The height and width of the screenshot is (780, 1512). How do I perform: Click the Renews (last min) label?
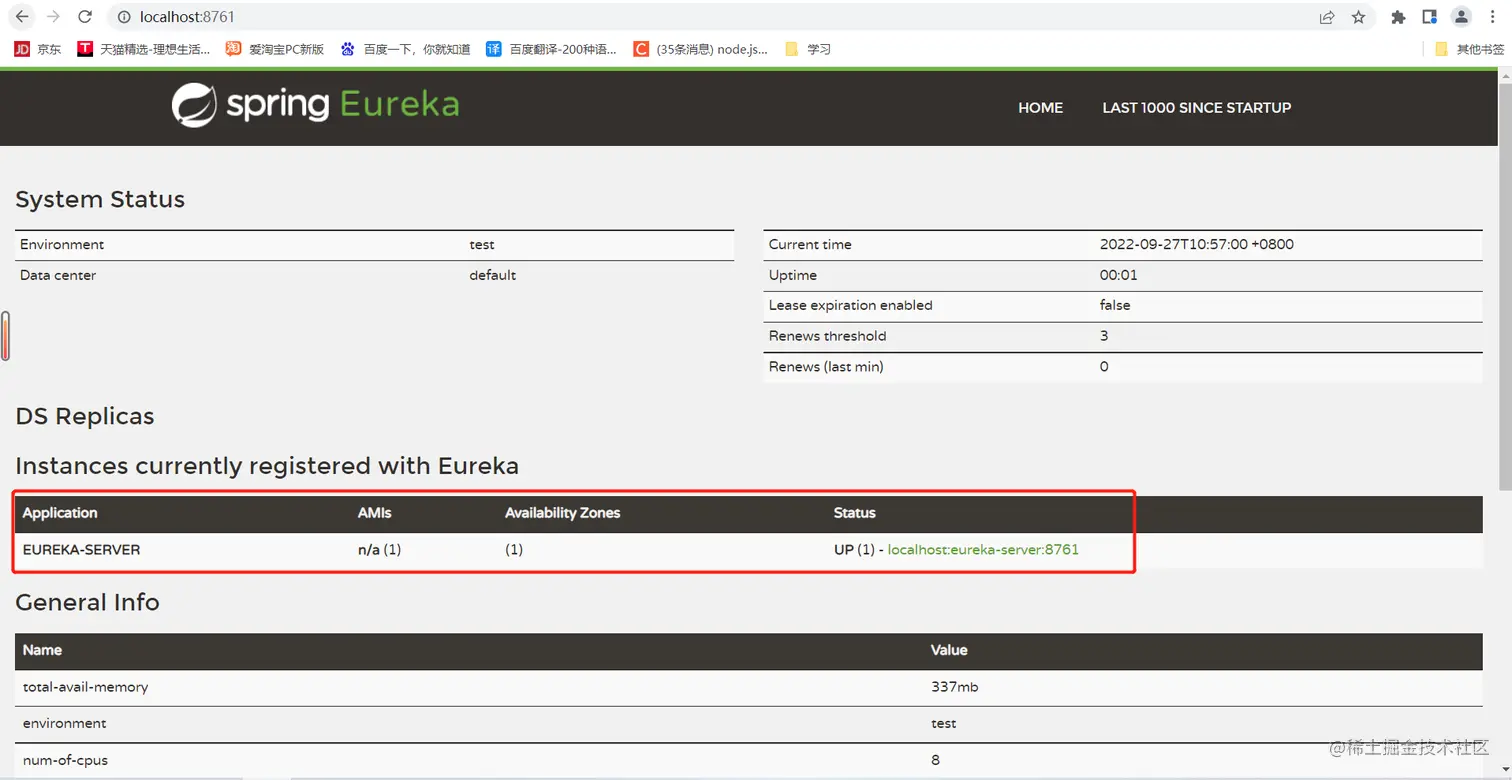[826, 367]
